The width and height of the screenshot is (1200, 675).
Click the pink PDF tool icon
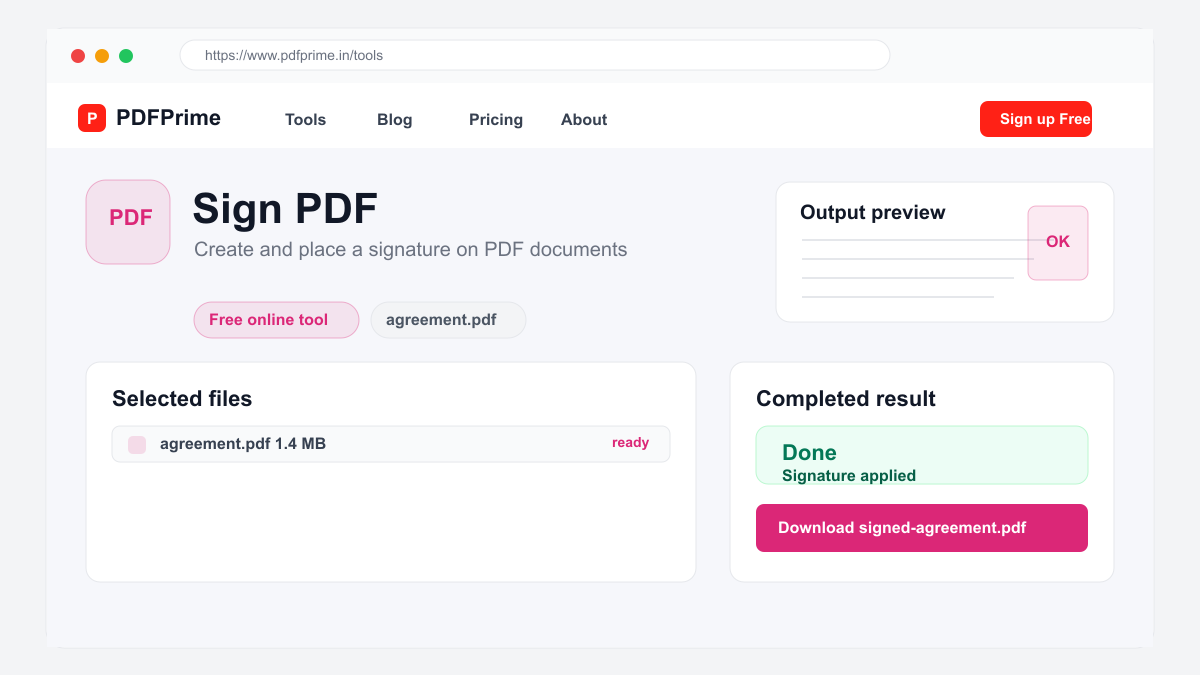point(128,222)
